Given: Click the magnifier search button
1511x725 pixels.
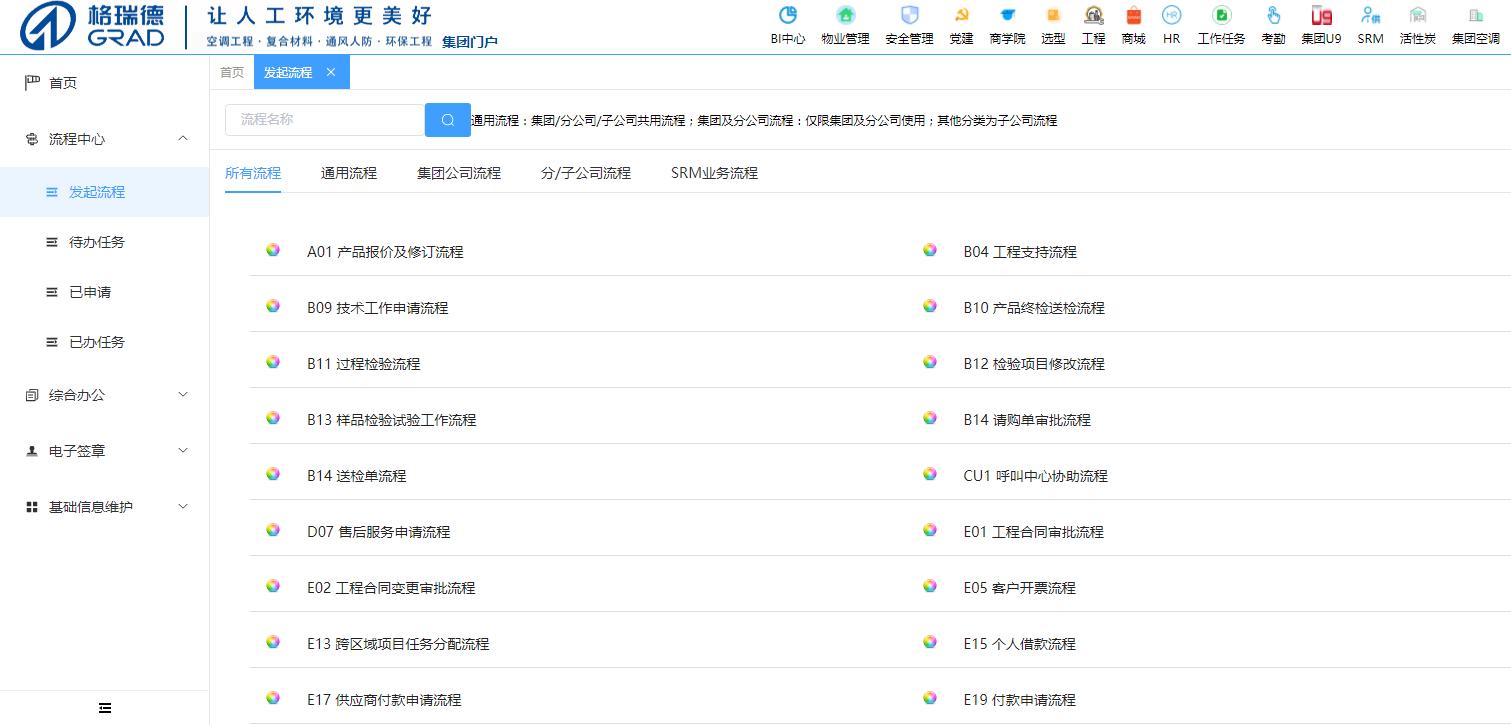Looking at the screenshot, I should click(448, 120).
